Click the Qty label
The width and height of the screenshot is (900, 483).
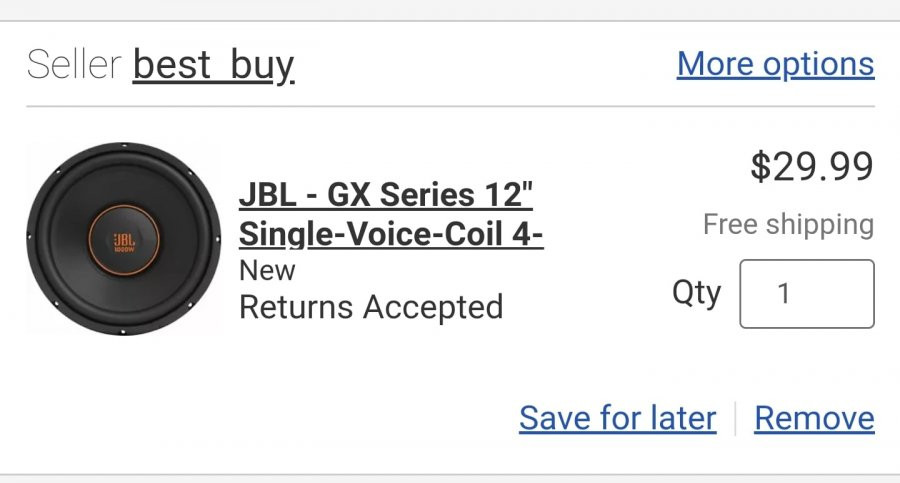[696, 293]
